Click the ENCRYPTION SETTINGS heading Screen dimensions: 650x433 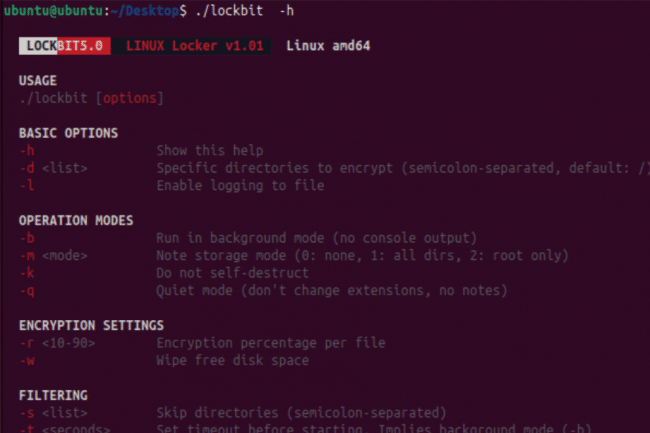click(x=91, y=325)
